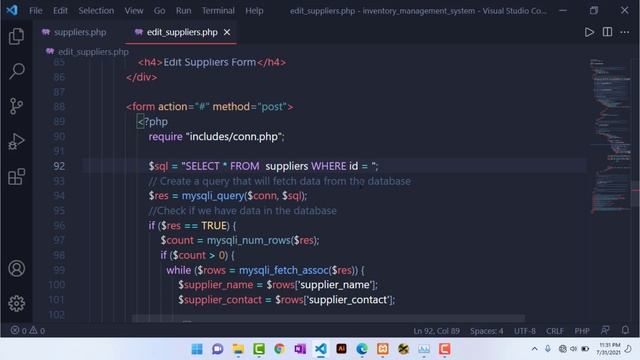Change encoding via UTF-8 indicator

pyautogui.click(x=524, y=331)
